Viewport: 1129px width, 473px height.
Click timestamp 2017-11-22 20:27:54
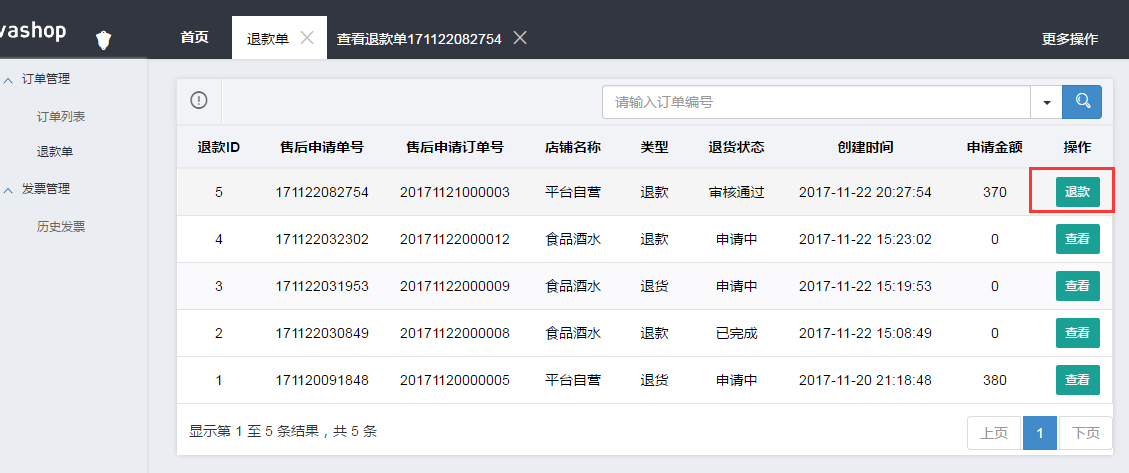pyautogui.click(x=865, y=192)
